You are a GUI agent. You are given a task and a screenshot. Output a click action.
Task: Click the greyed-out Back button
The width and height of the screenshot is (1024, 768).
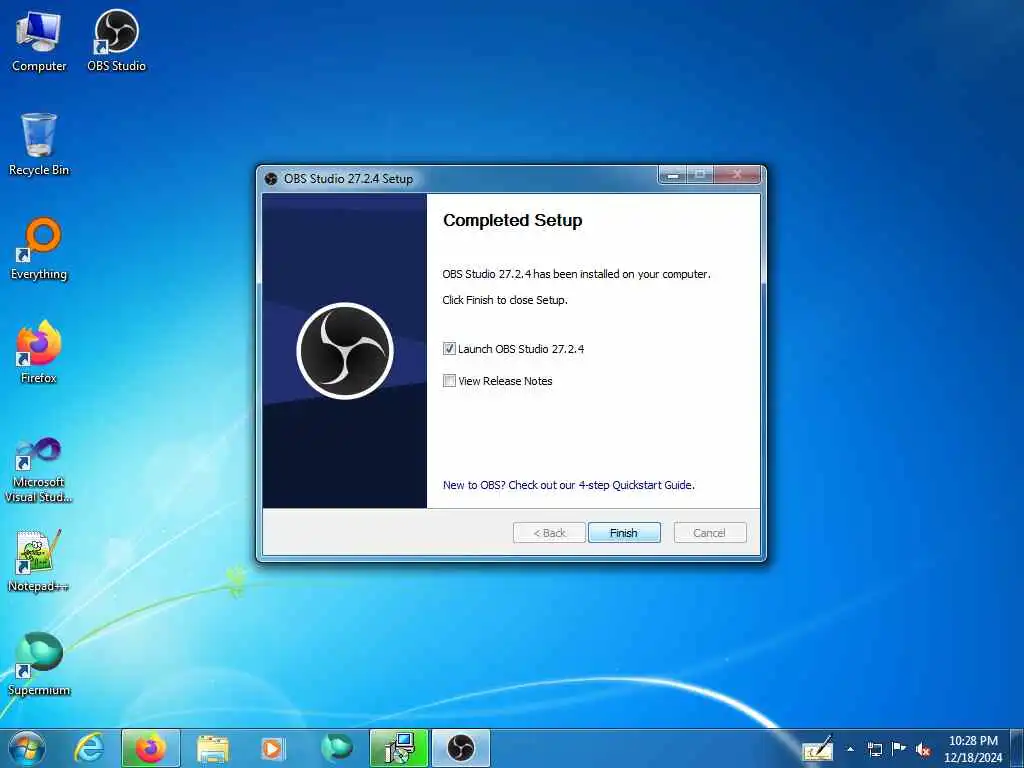pyautogui.click(x=549, y=533)
